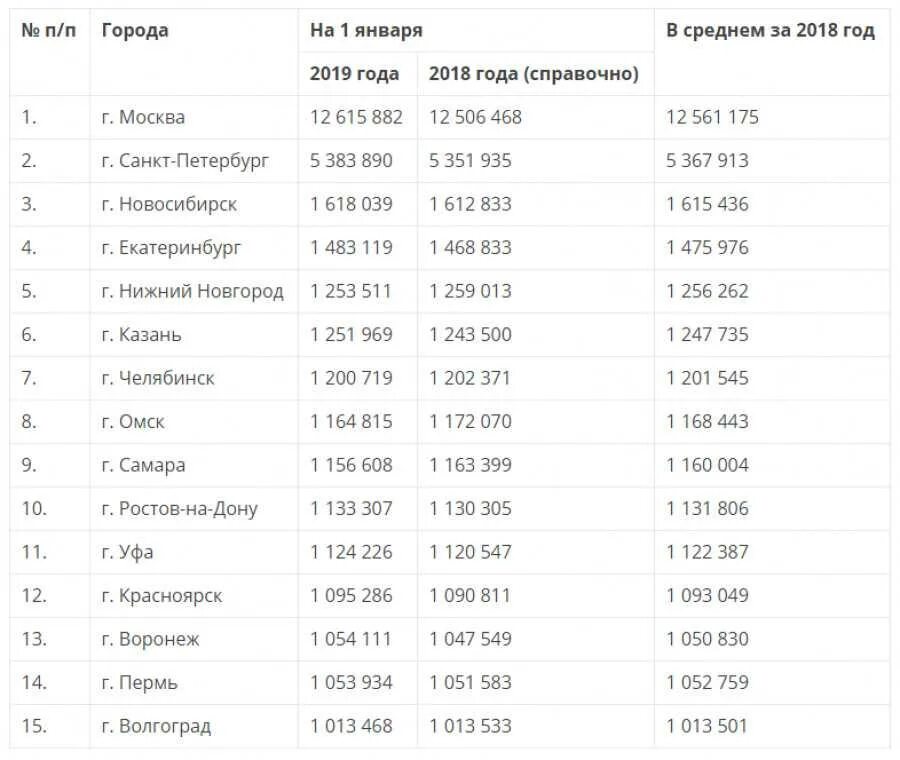900x760 pixels.
Task: Select Ufa's average value 1 122 387
Action: coord(707,552)
